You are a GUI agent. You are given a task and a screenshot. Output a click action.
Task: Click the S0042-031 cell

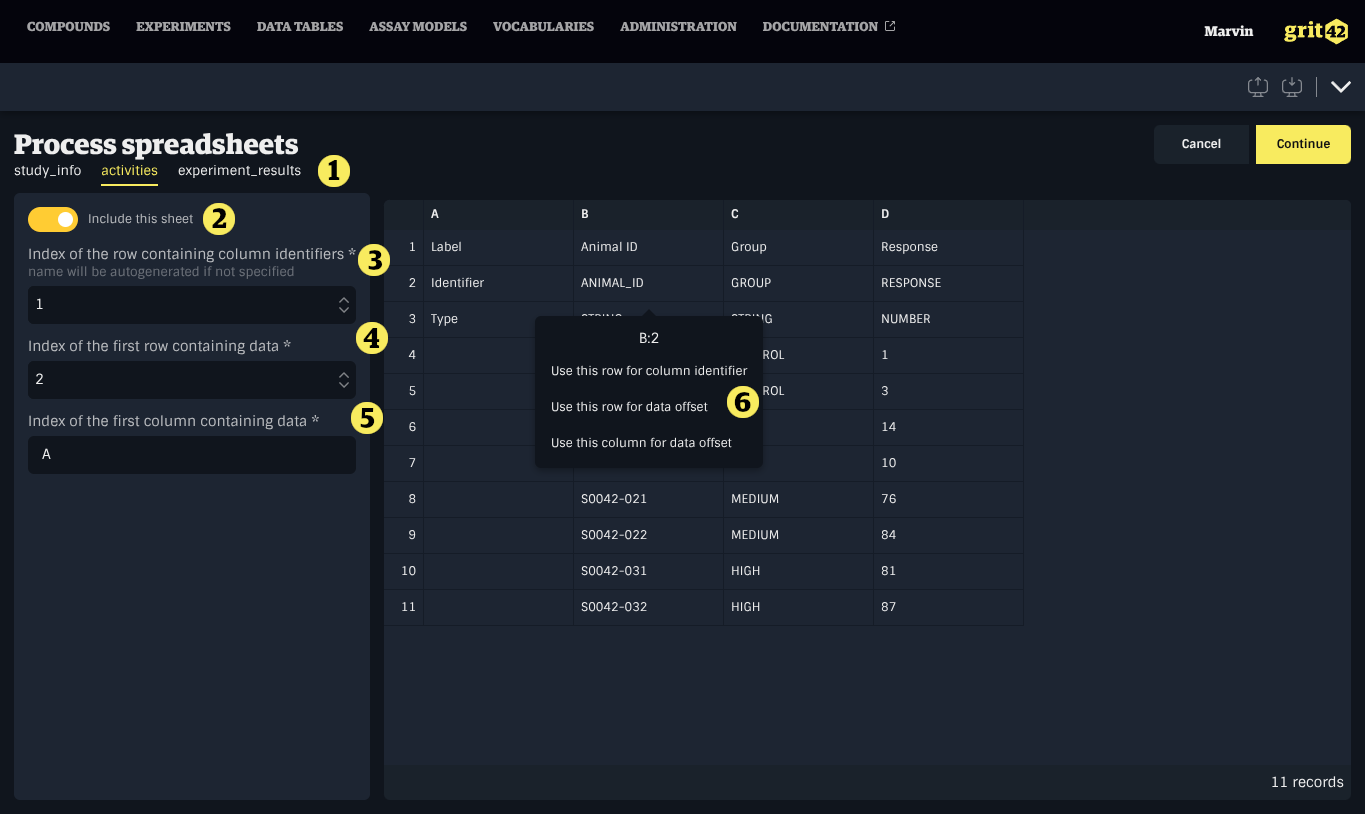point(649,571)
